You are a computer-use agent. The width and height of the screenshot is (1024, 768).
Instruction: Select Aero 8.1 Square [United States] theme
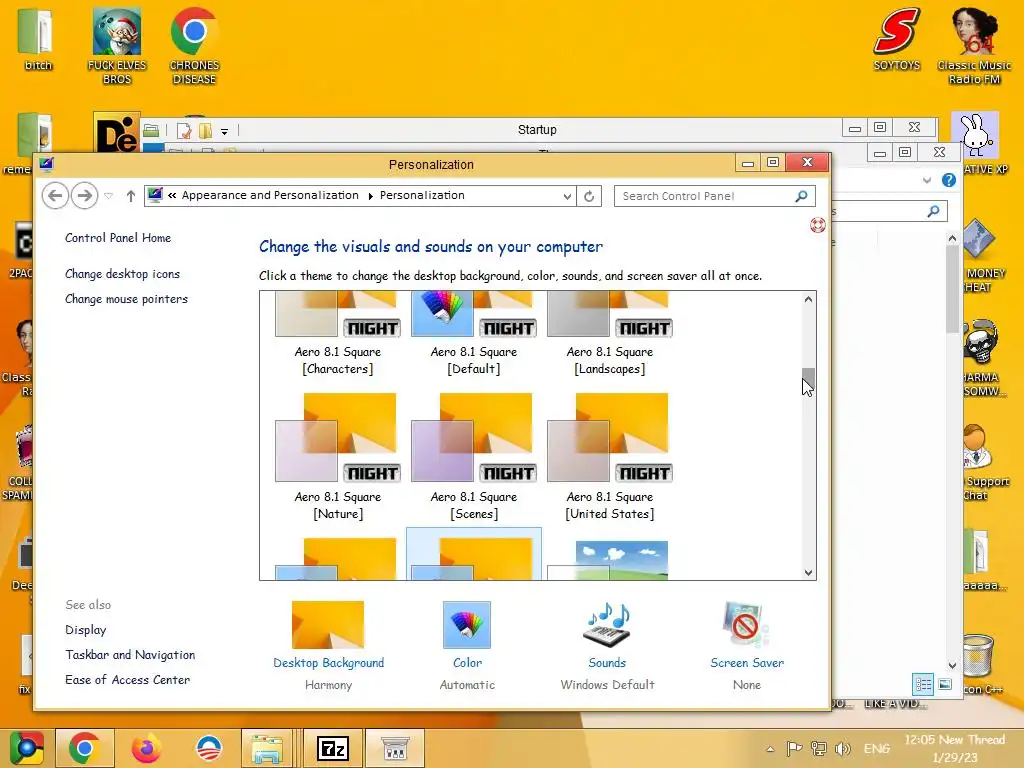609,457
